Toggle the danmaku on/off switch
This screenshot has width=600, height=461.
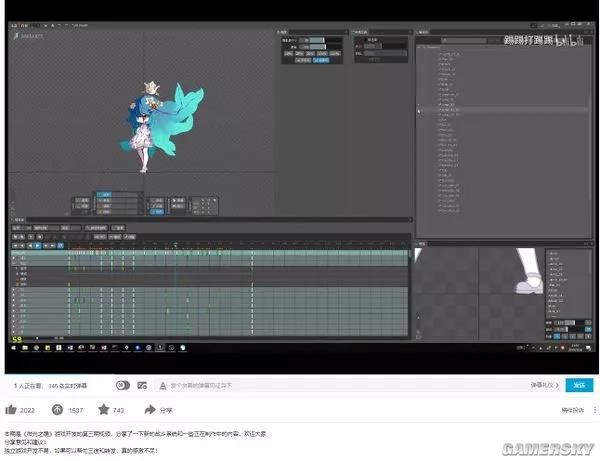[x=123, y=385]
